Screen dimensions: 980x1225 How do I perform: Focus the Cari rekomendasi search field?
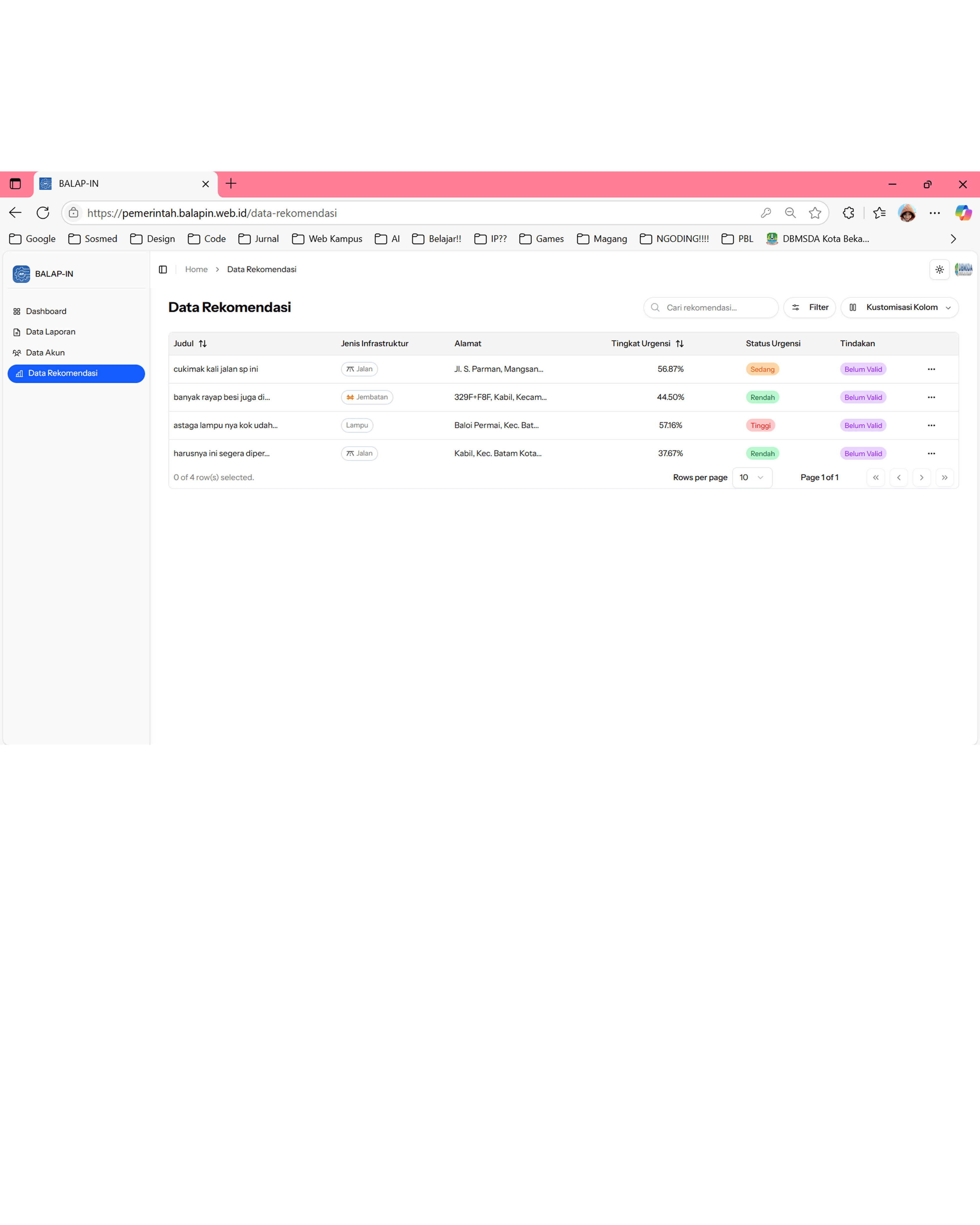pos(711,307)
